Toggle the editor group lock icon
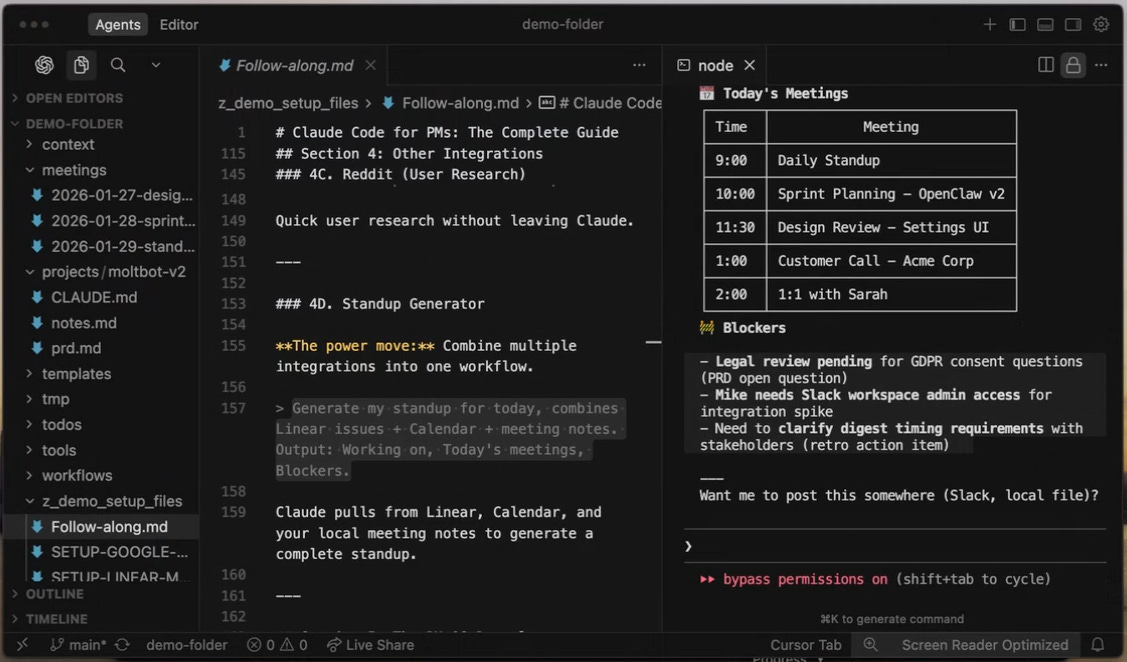This screenshot has width=1127, height=662. click(x=1073, y=65)
